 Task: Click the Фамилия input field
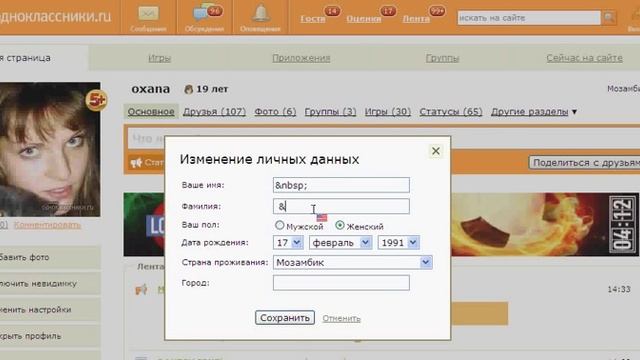[x=341, y=206]
